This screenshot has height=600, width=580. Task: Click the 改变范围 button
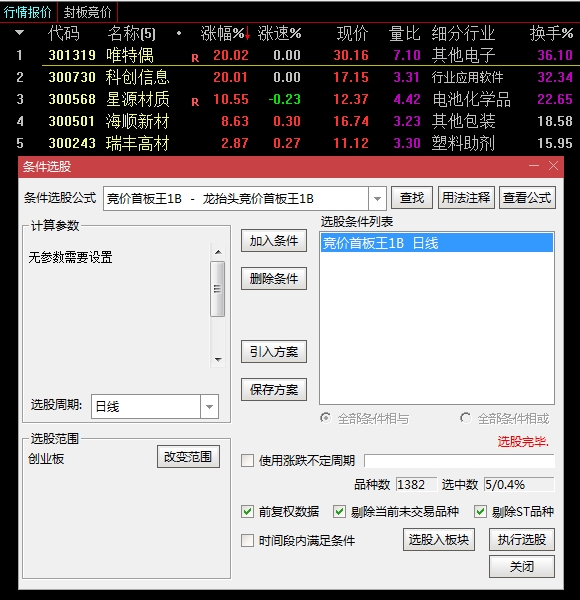point(188,457)
